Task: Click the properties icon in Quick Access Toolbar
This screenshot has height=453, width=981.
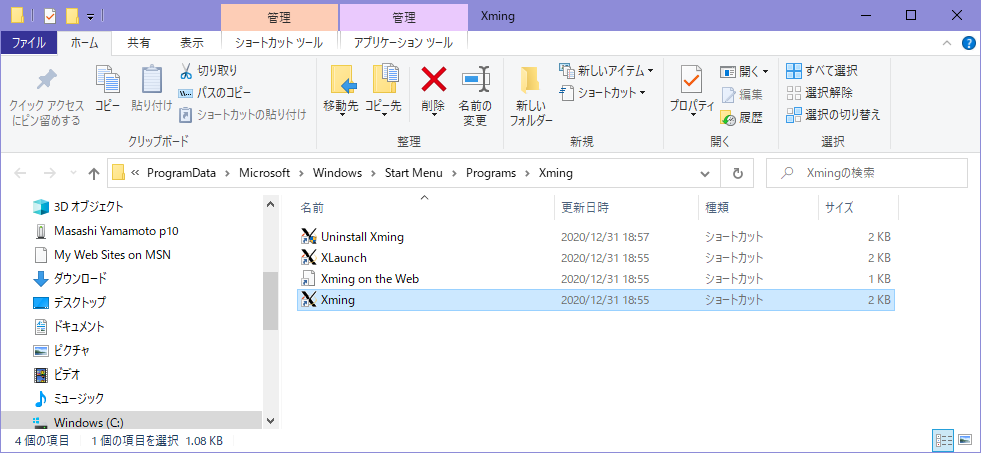Action: [50, 15]
